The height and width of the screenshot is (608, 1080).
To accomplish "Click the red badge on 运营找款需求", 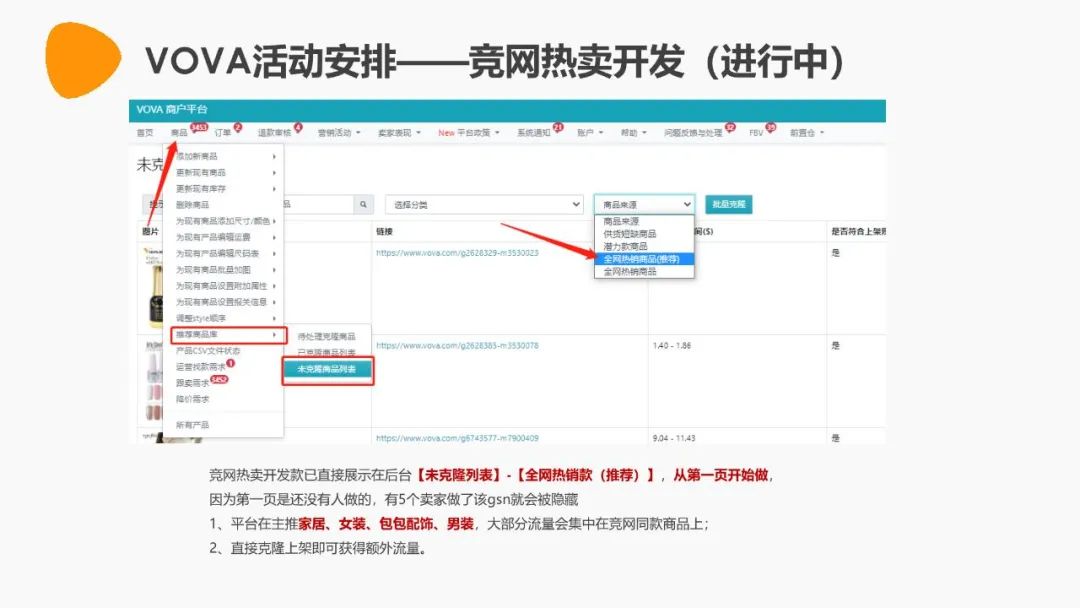I will [231, 364].
